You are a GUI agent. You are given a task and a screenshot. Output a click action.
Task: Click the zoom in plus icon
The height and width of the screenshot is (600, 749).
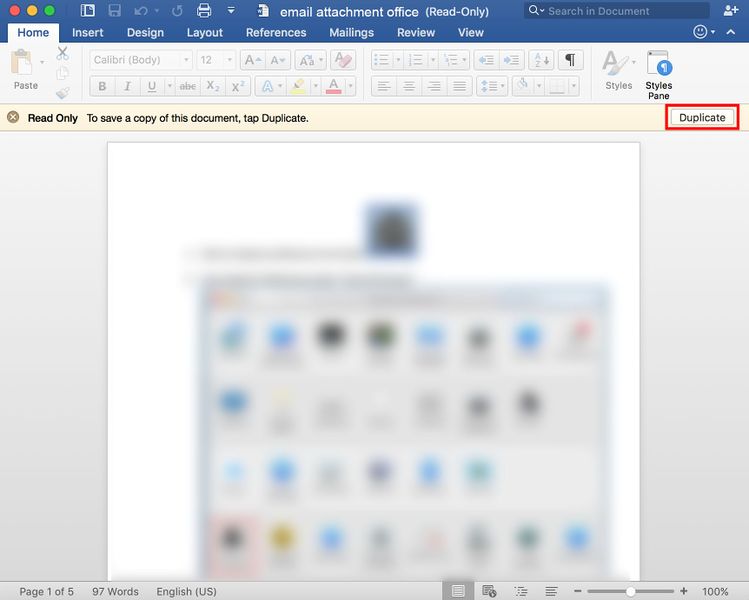tap(683, 592)
